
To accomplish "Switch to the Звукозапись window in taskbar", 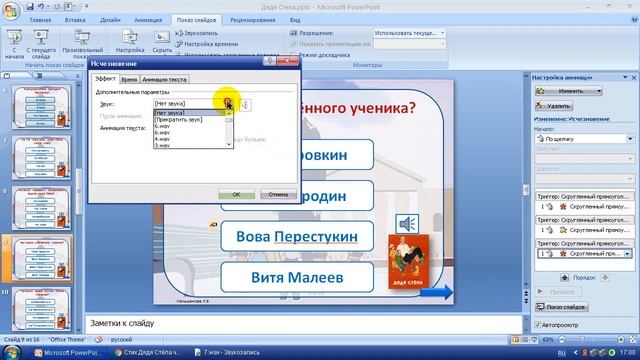I will (227, 353).
